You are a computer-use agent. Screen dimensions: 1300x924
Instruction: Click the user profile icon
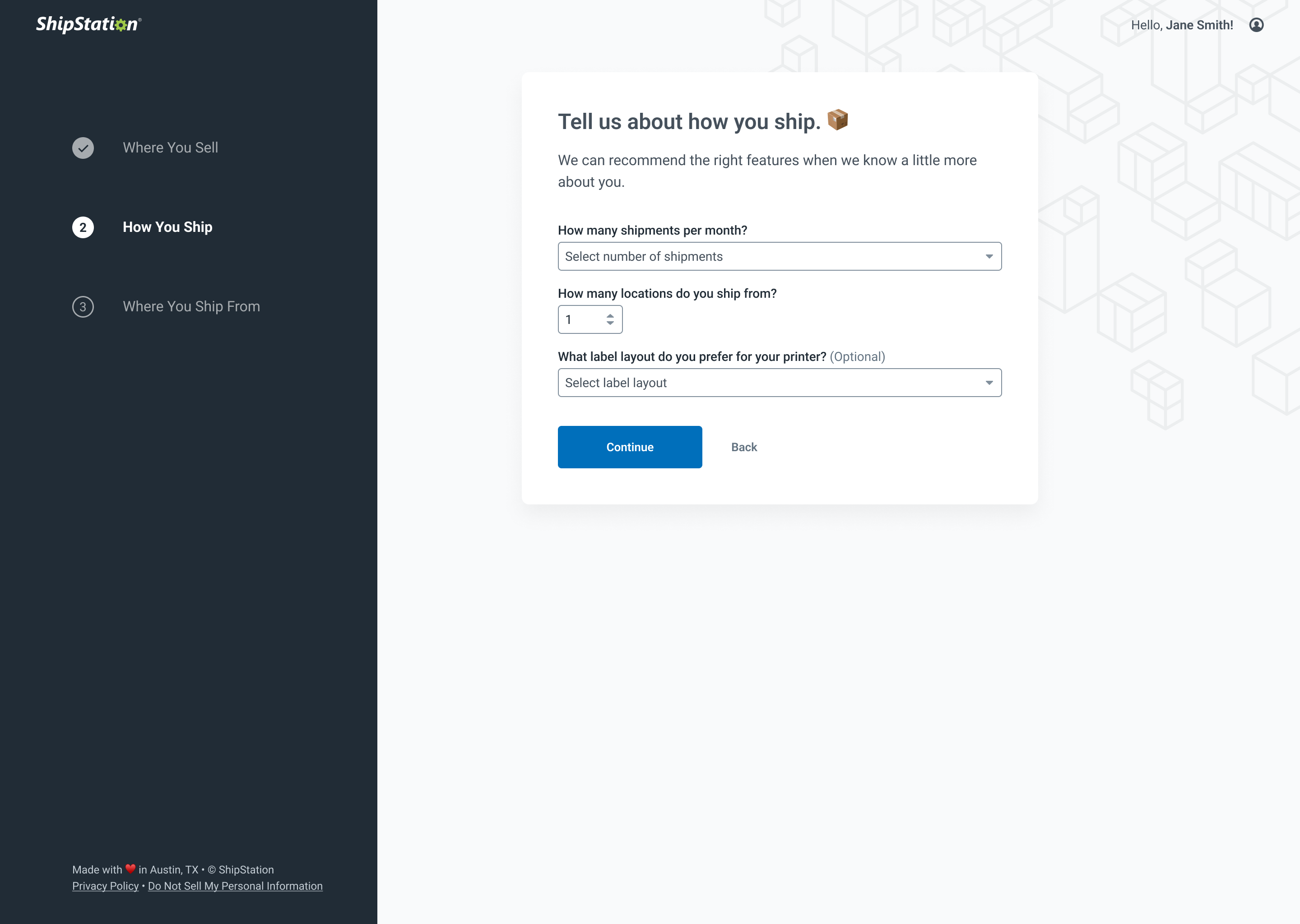[1257, 25]
